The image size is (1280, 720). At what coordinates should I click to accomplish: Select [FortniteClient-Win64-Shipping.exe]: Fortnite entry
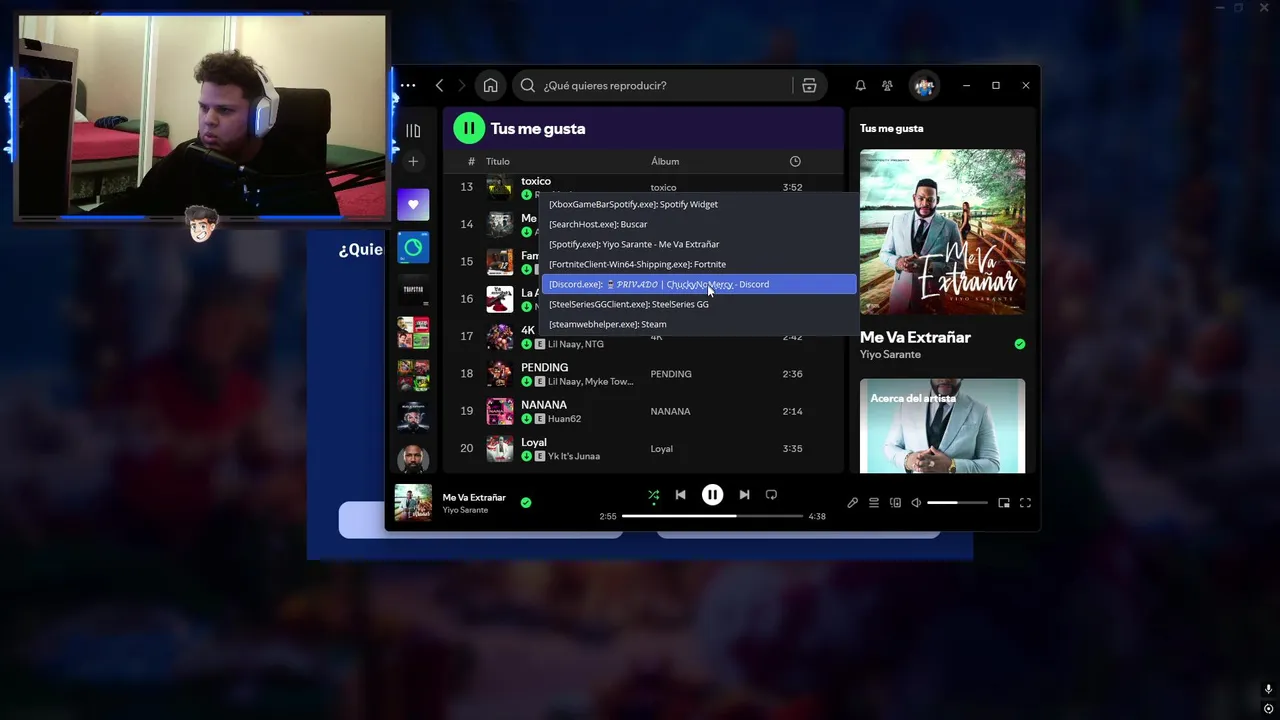[x=699, y=264]
